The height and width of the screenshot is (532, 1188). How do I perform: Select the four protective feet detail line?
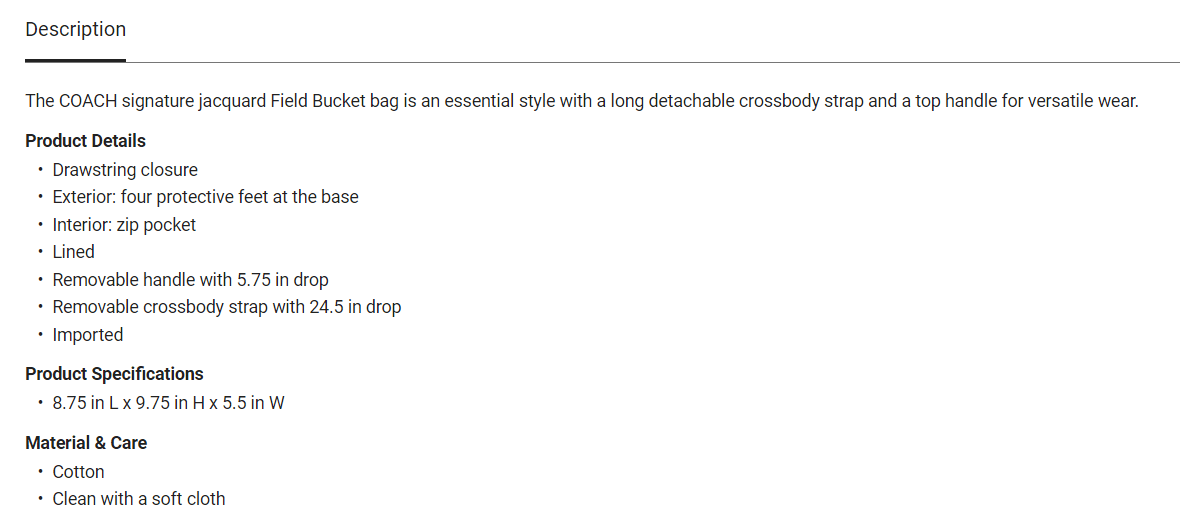pyautogui.click(x=205, y=197)
